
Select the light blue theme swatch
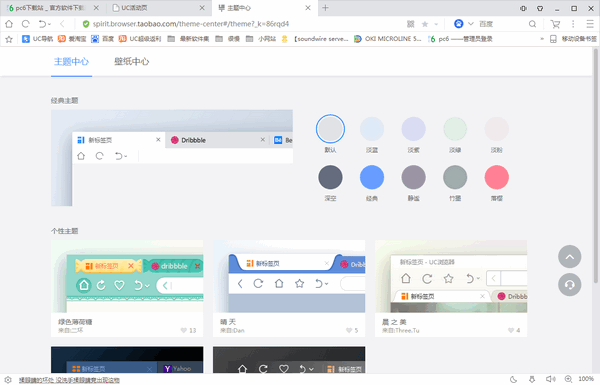pyautogui.click(x=372, y=129)
